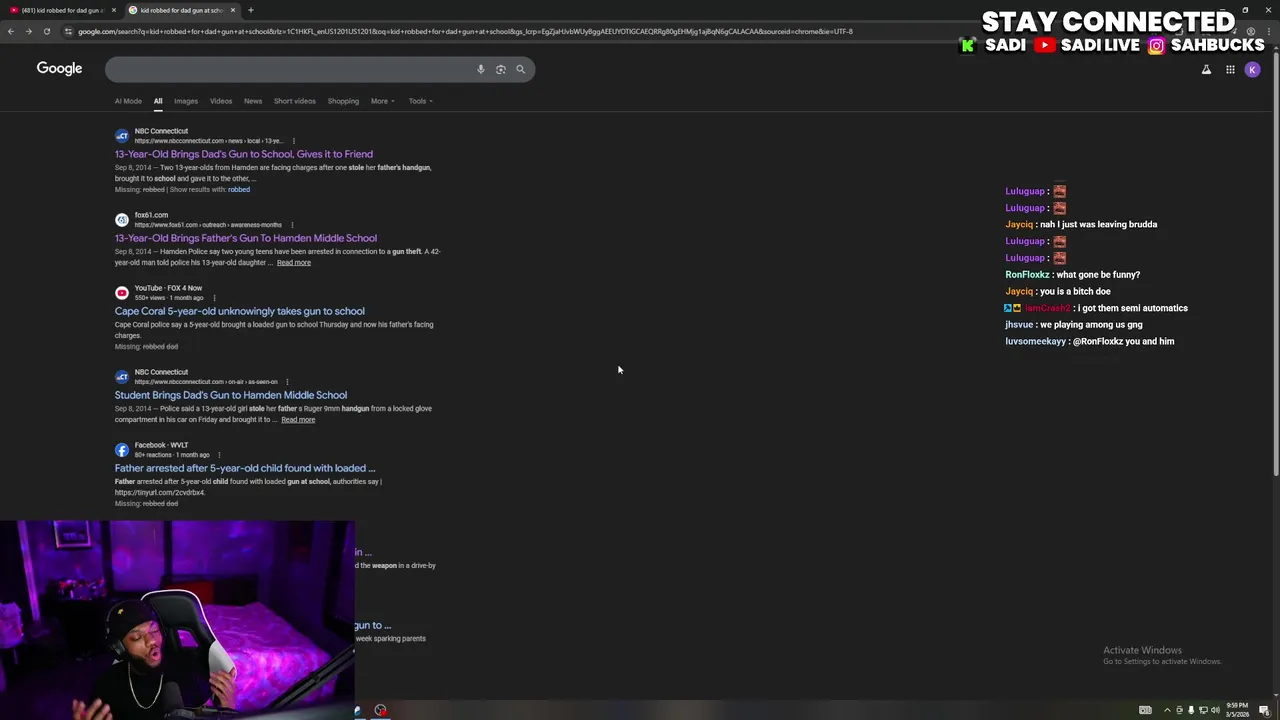Click fox61.com site favicon
The width and height of the screenshot is (1280, 720).
pos(122,220)
